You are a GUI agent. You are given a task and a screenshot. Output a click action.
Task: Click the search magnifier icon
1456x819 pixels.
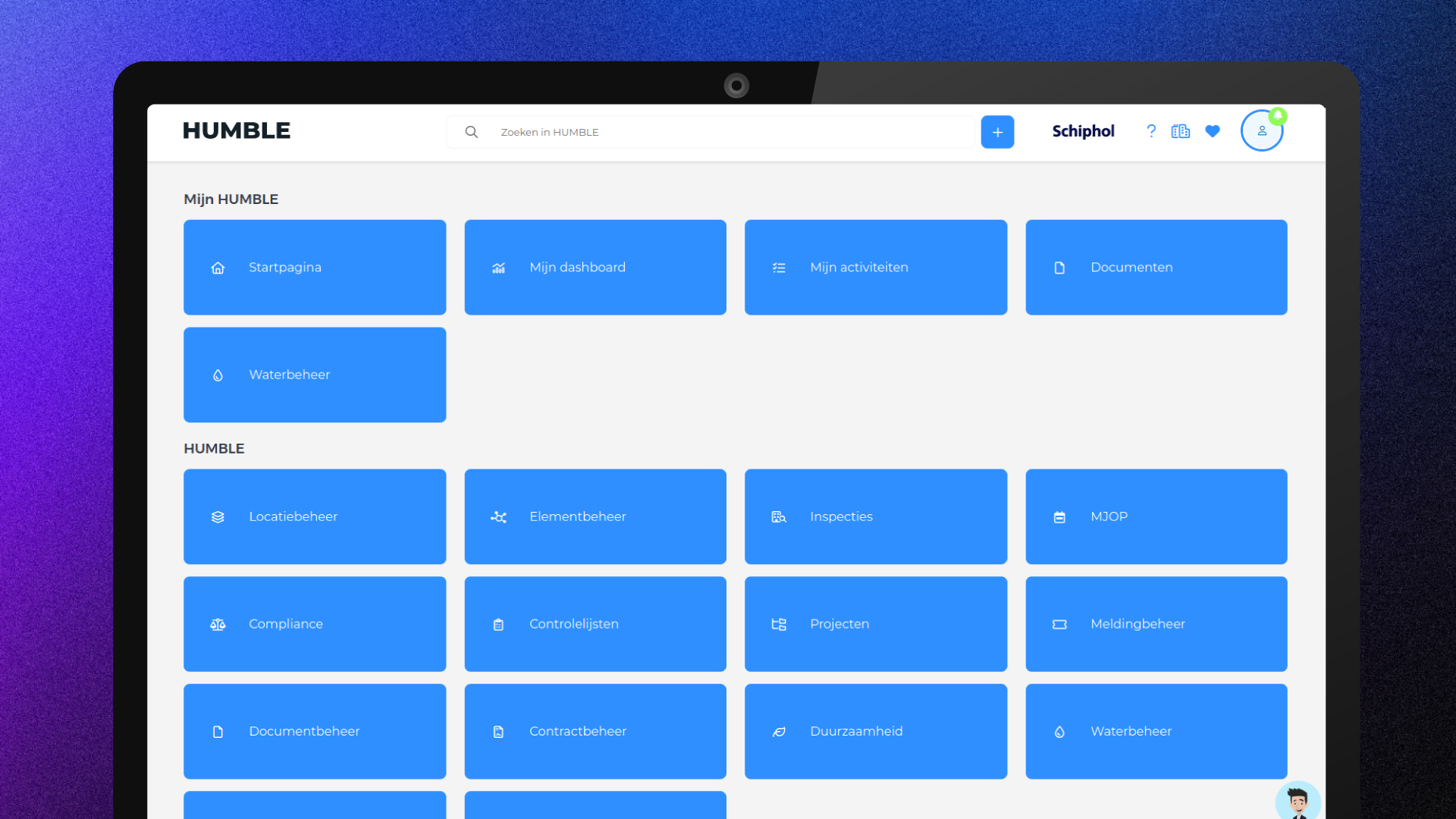[x=472, y=132]
